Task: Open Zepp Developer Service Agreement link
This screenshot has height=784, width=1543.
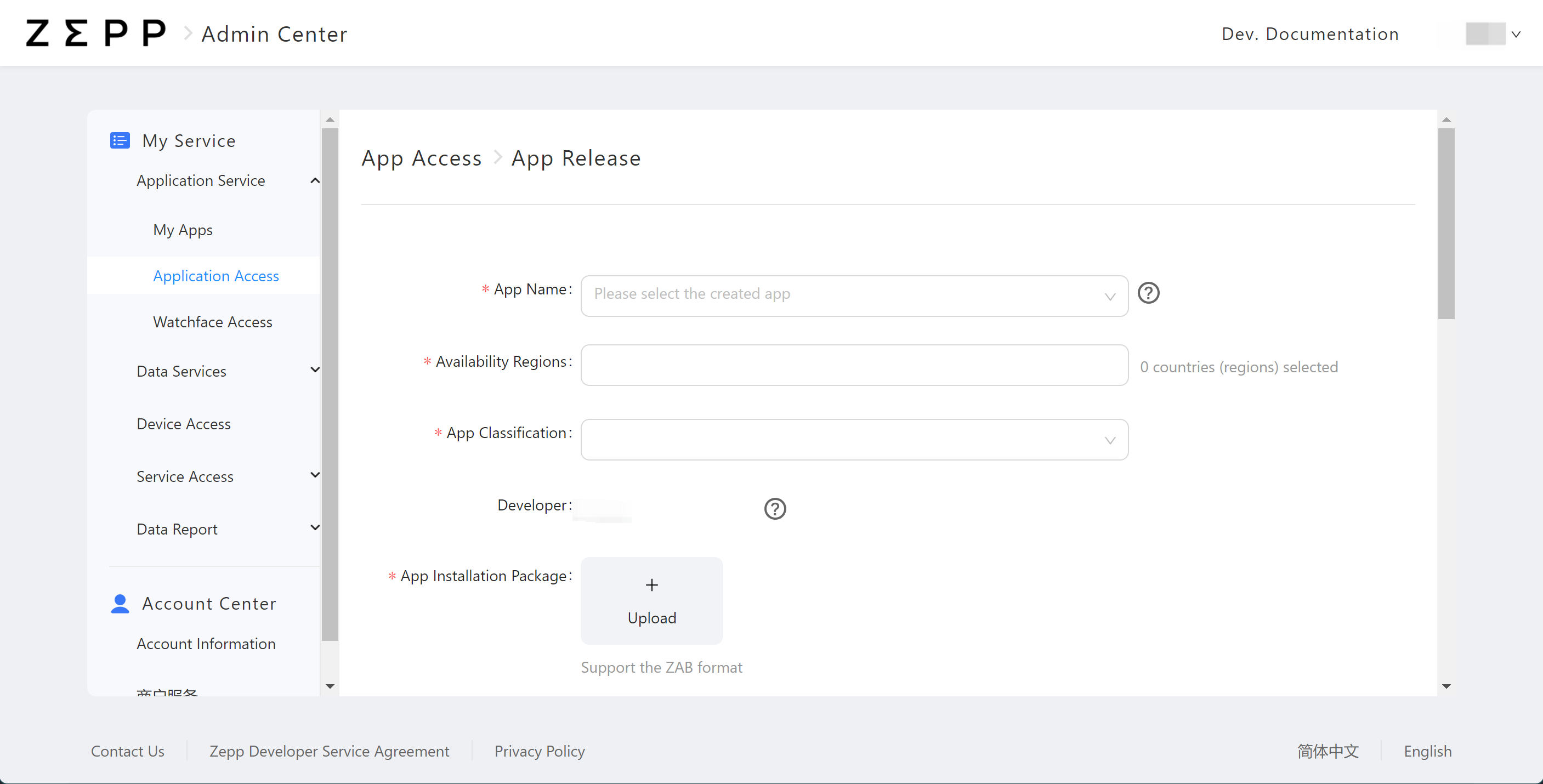Action: click(x=329, y=751)
